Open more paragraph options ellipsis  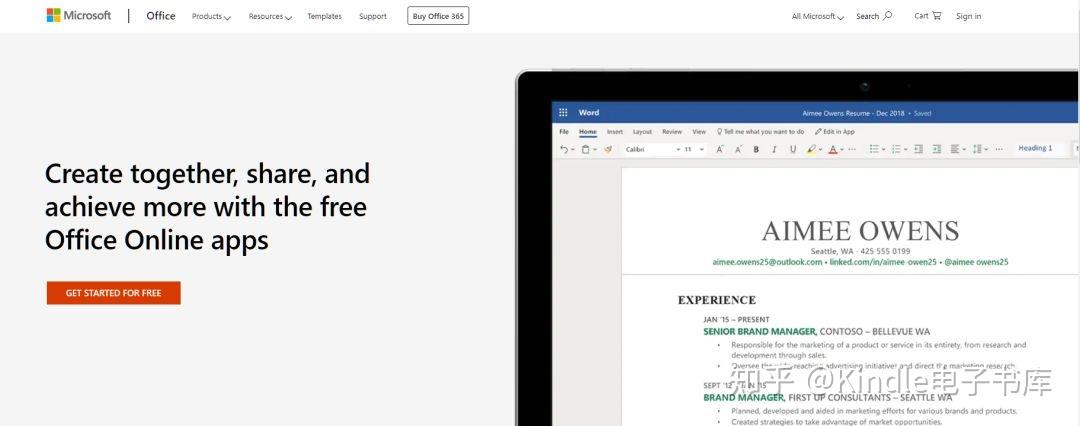click(x=999, y=149)
